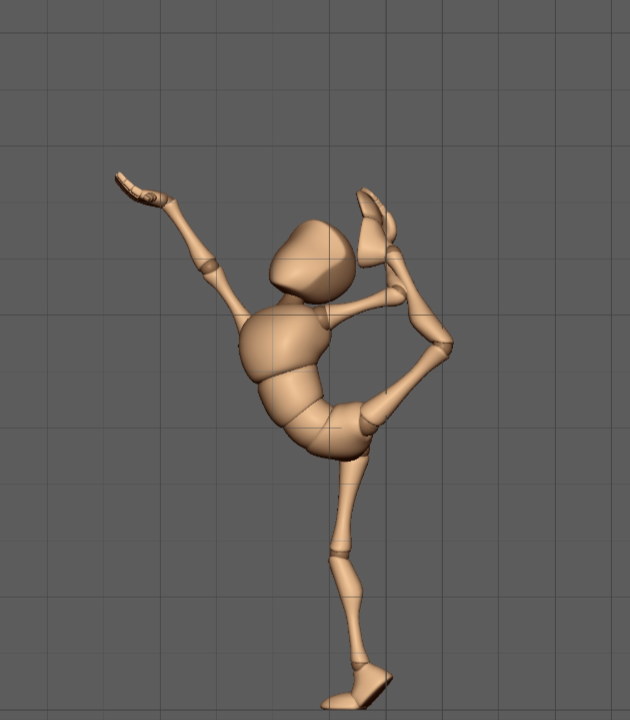630x720 pixels.
Task: Select the upper arm of the outstretched arm
Action: 228,298
